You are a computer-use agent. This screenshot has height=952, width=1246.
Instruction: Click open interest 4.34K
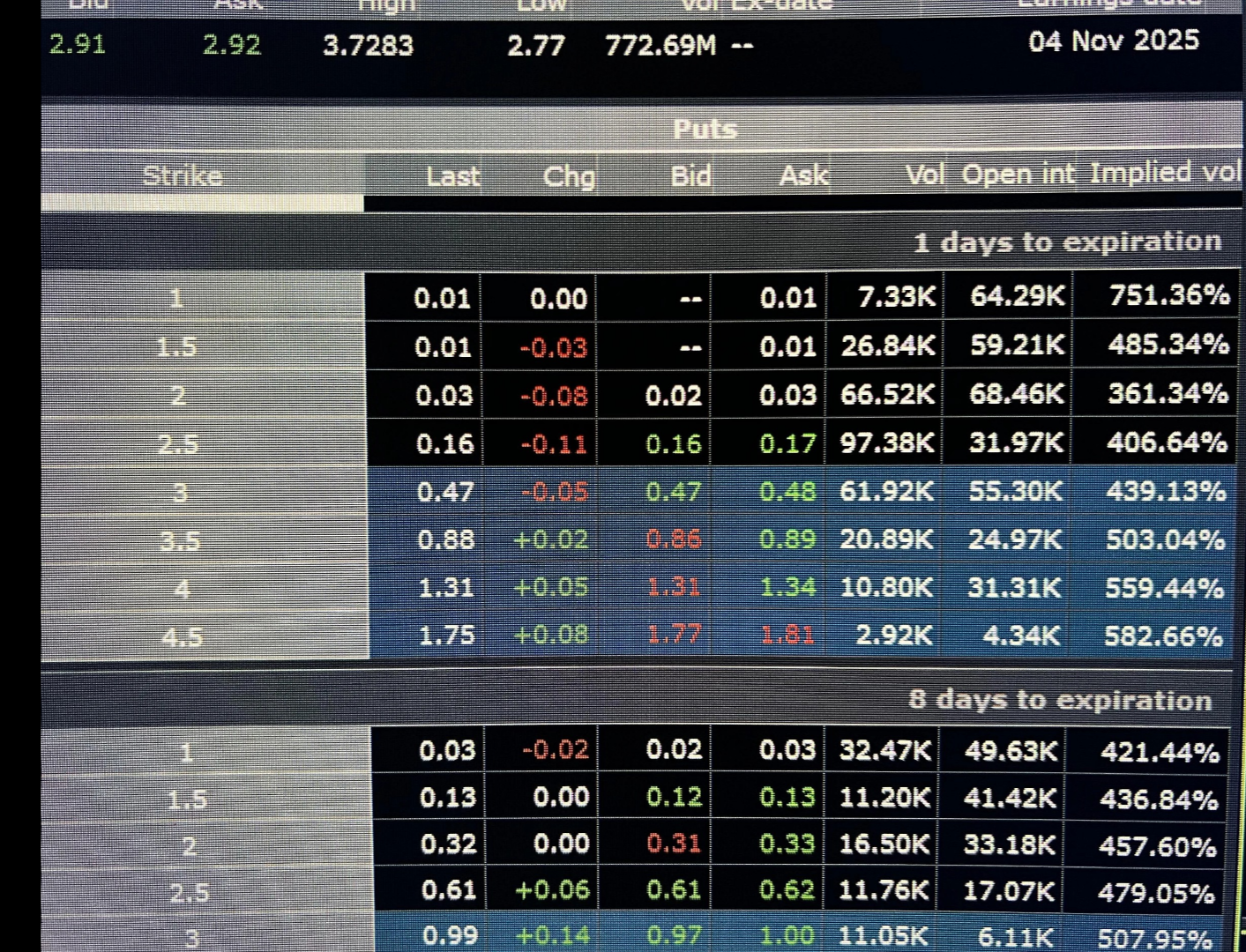click(1021, 636)
